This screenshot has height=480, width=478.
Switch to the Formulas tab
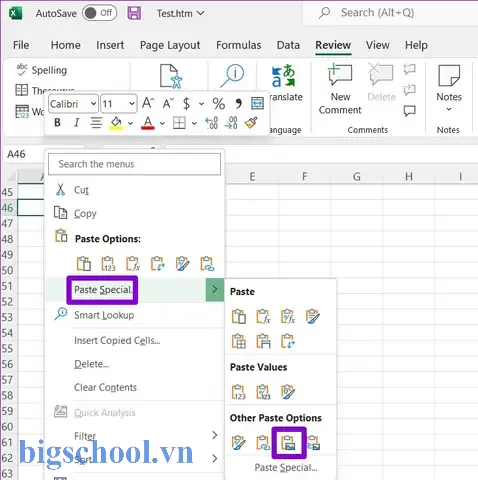(x=239, y=45)
